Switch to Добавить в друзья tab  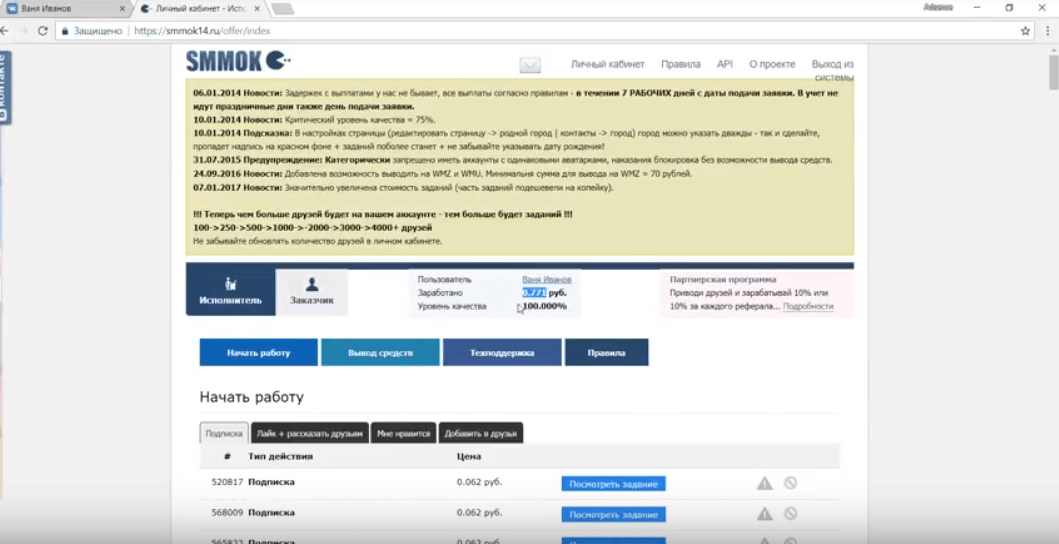pos(481,433)
